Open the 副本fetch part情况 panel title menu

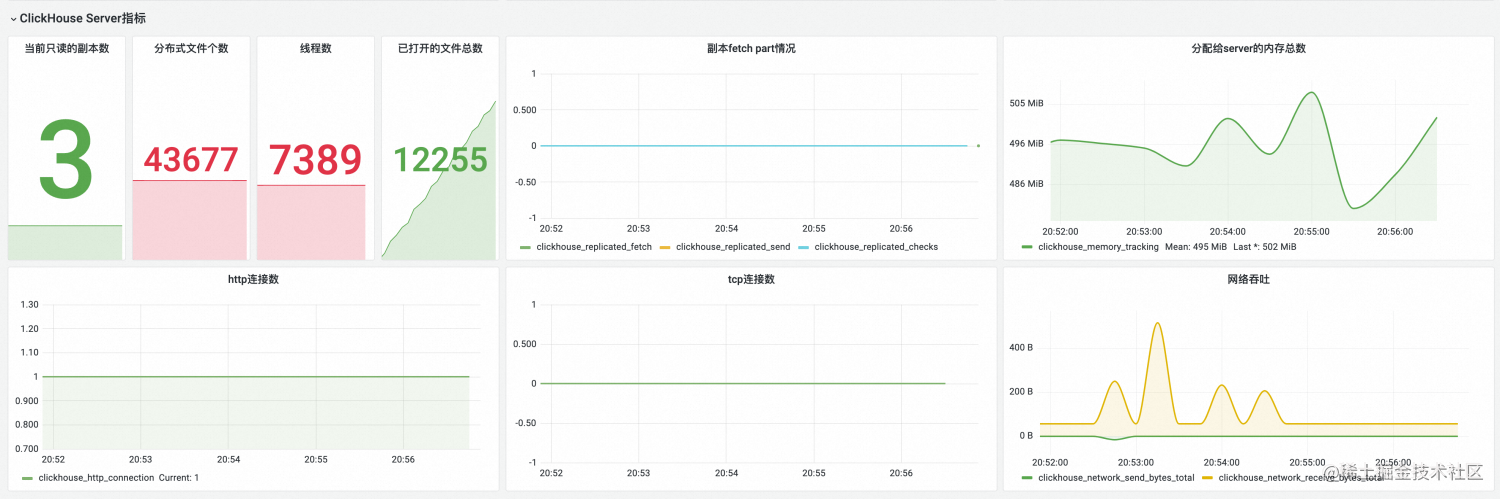[x=751, y=48]
